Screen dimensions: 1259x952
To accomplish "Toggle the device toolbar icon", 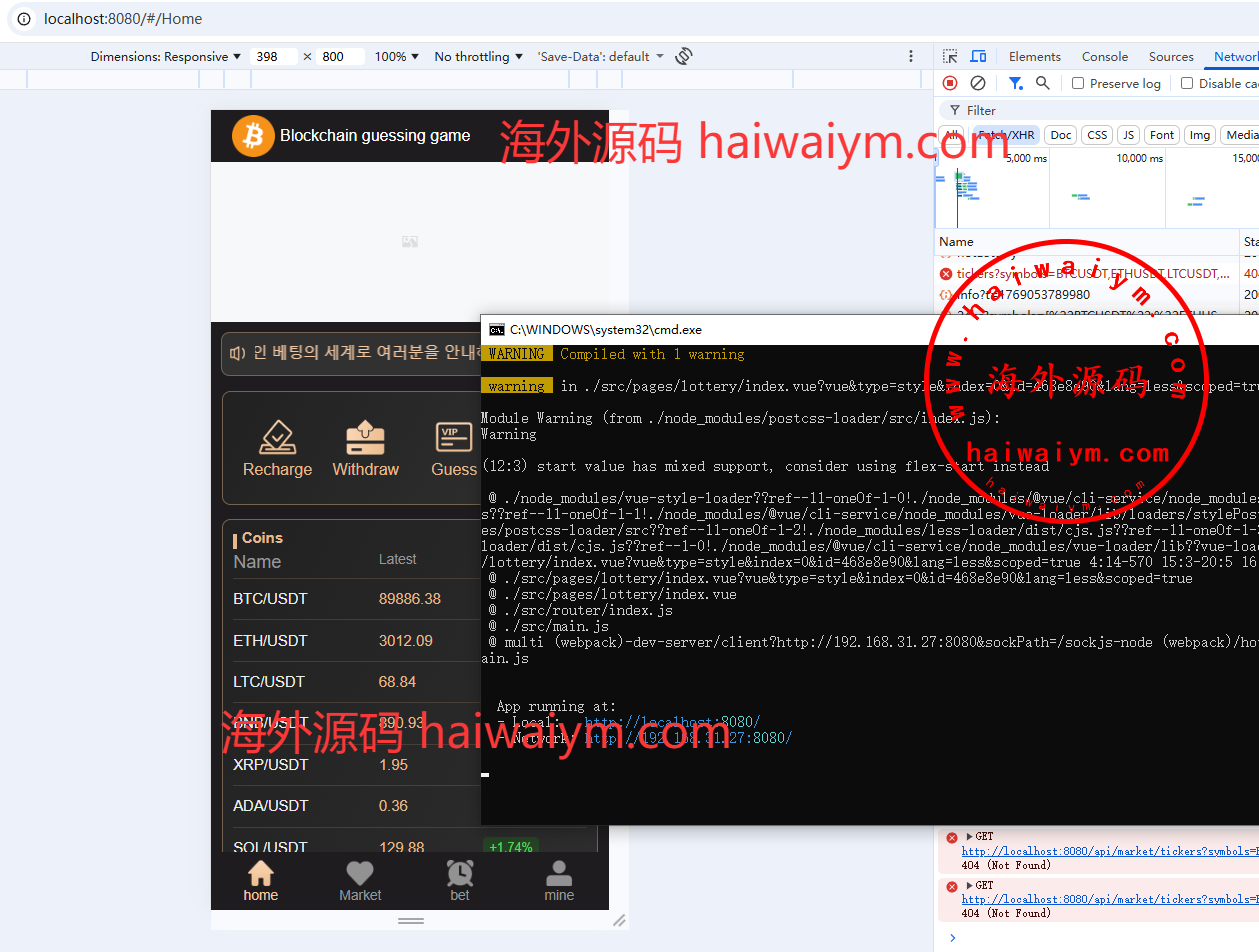I will (x=978, y=56).
